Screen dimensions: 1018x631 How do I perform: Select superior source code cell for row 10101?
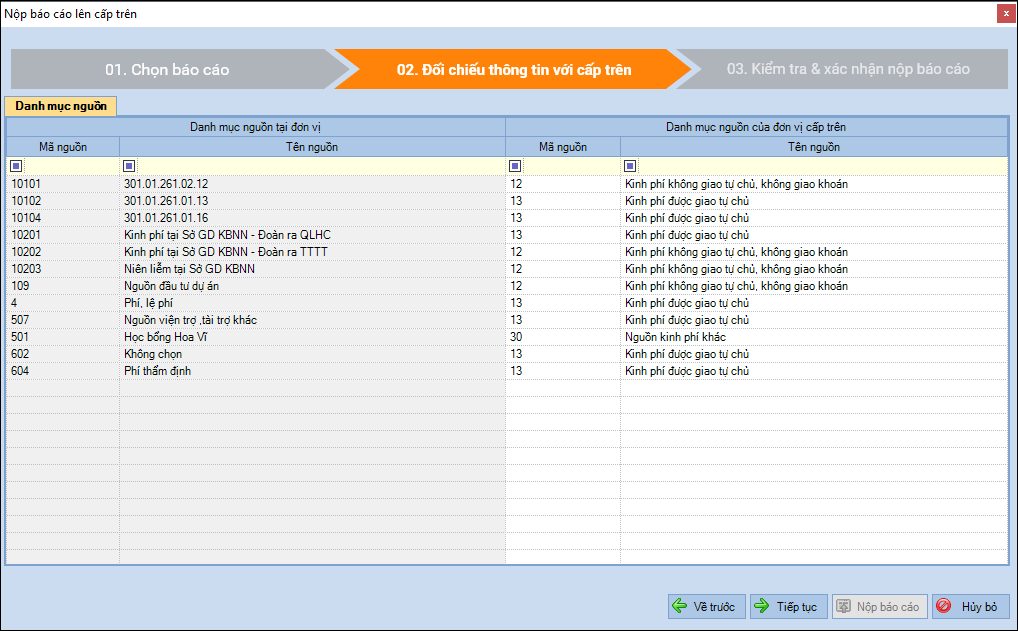tap(562, 184)
